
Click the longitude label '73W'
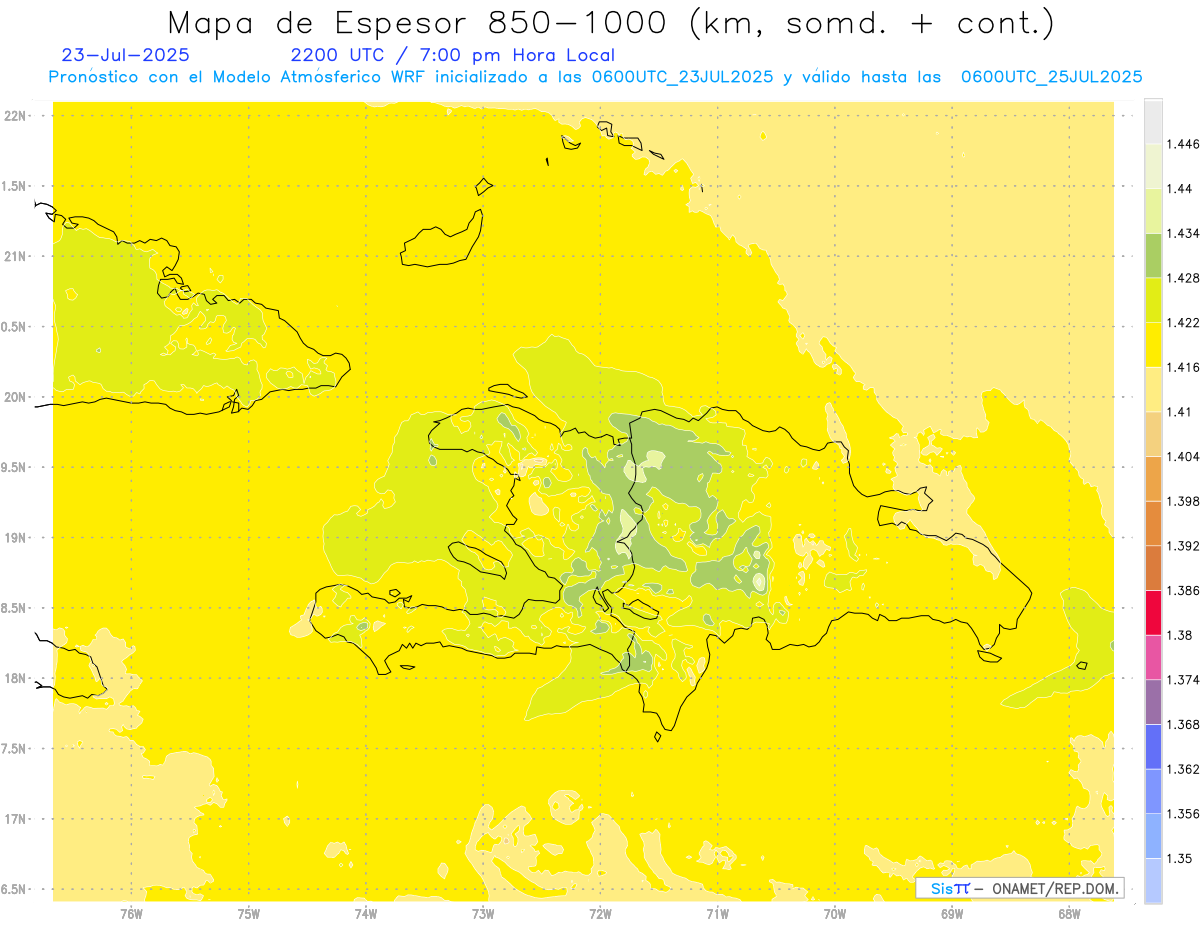[483, 913]
